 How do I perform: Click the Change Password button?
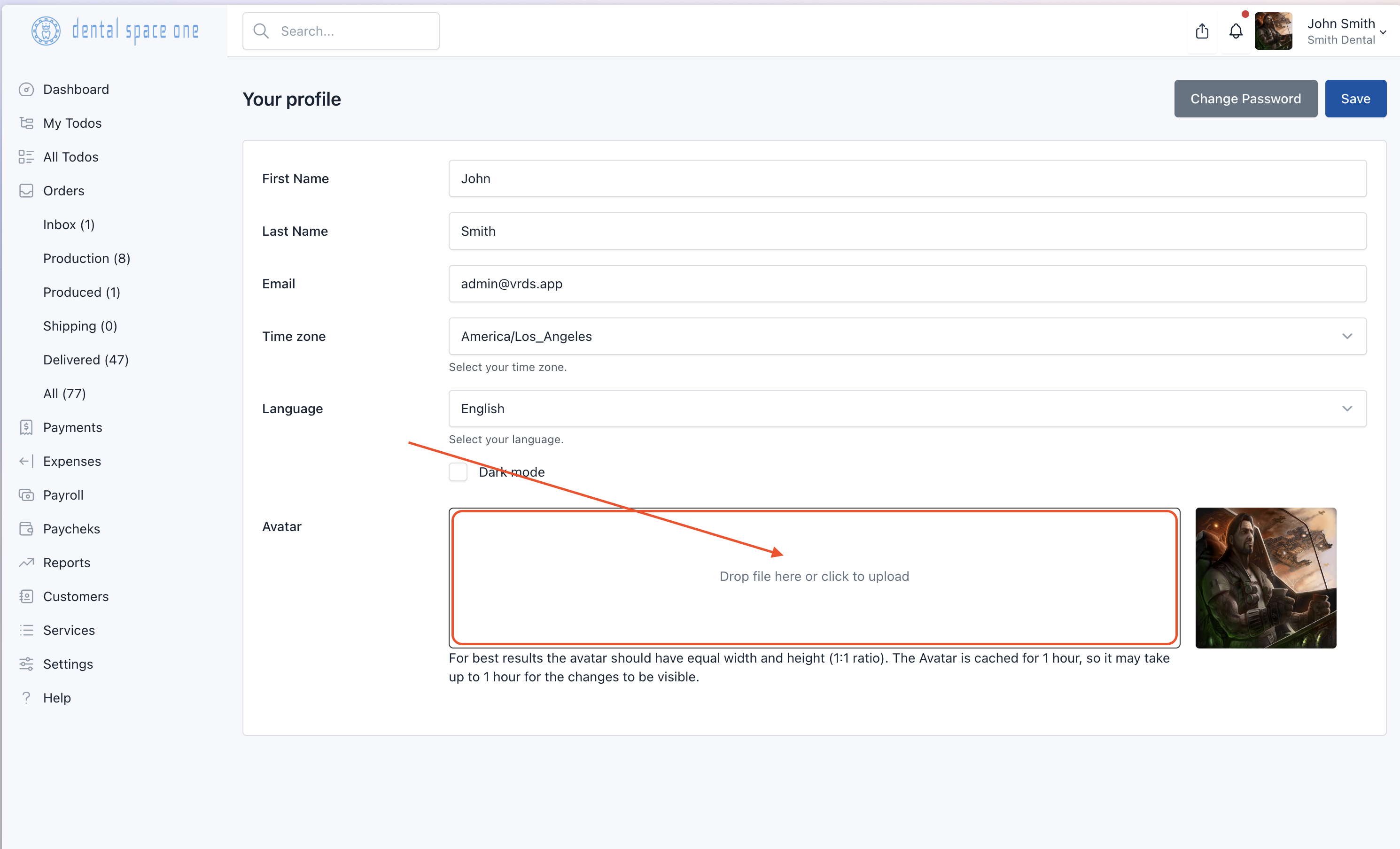[x=1245, y=98]
